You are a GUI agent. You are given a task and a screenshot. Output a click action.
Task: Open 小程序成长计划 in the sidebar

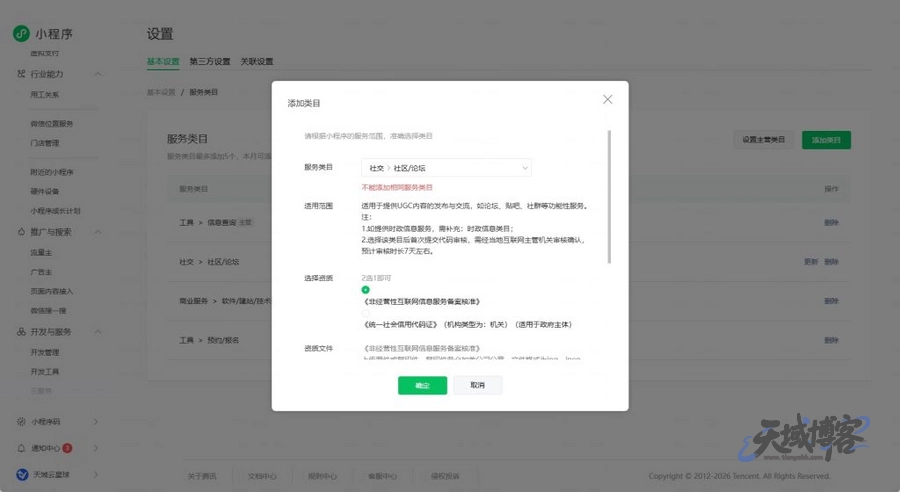(x=55, y=211)
